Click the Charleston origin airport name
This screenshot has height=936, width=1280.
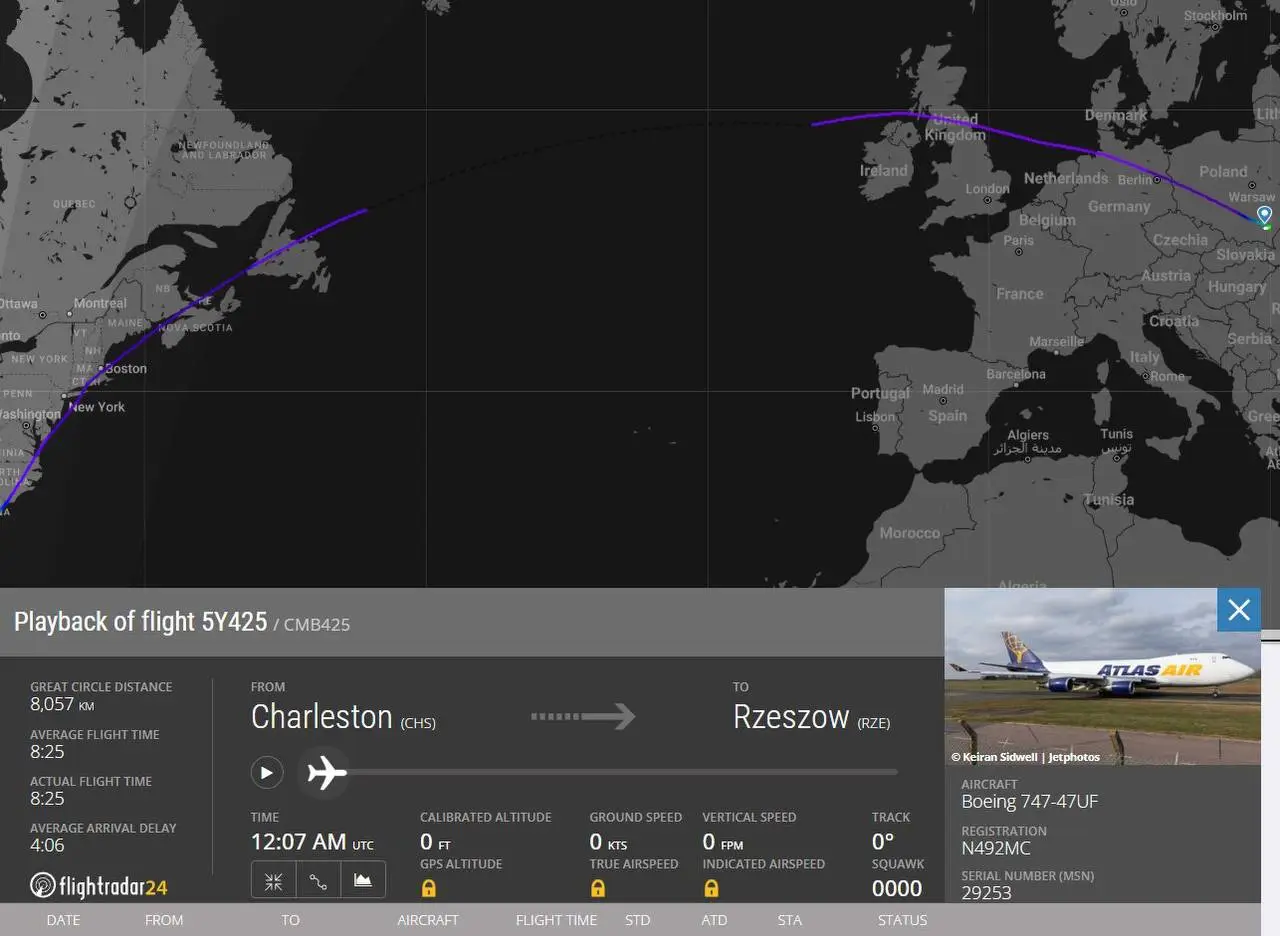click(x=322, y=717)
